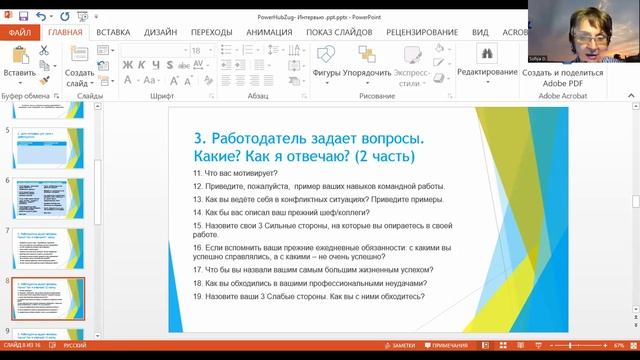Fit slide to window icon
The image size is (640, 360).
tap(634, 345)
